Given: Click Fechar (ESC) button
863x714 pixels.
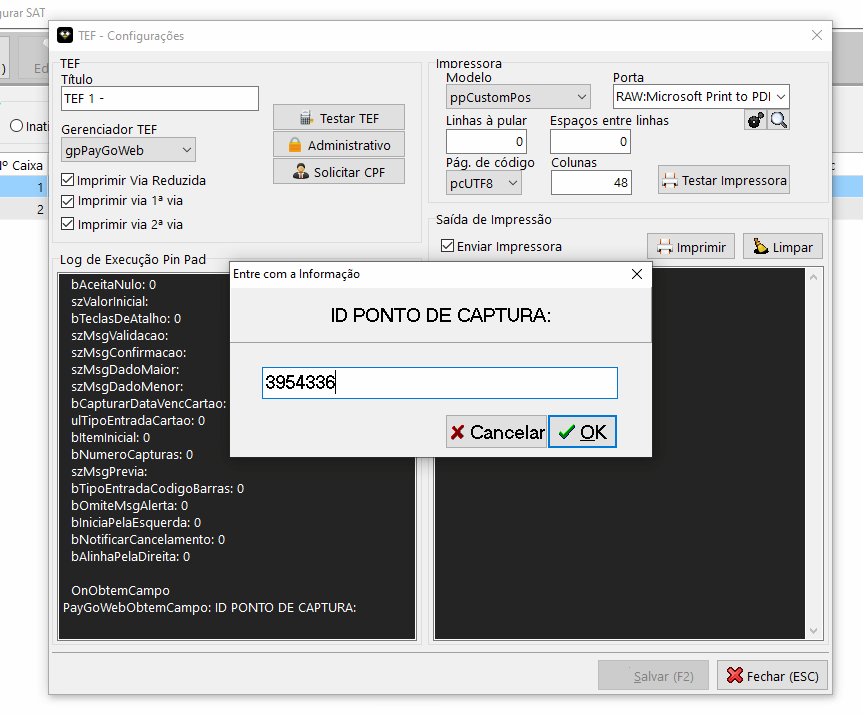Looking at the screenshot, I should pos(772,675).
